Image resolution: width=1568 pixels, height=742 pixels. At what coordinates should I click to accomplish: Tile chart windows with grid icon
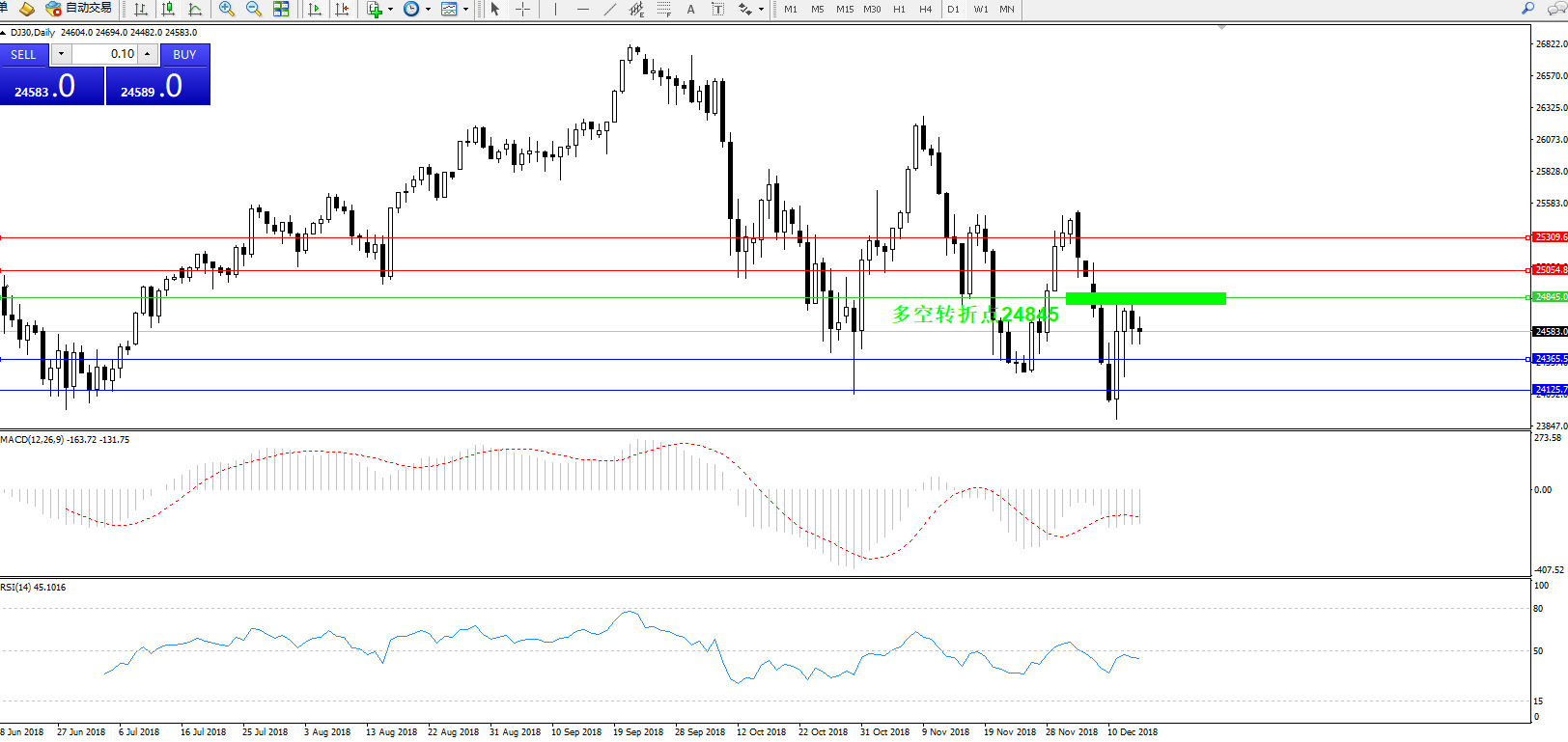pos(281,9)
